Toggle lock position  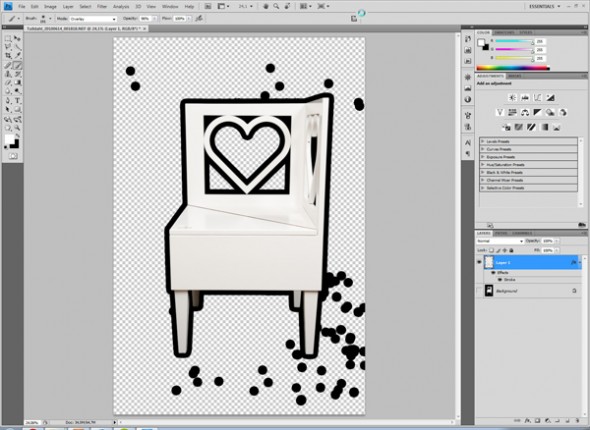505,250
